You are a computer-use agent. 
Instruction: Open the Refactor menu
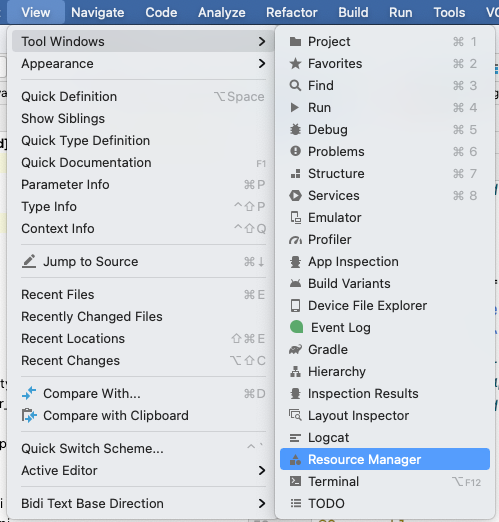pos(291,12)
